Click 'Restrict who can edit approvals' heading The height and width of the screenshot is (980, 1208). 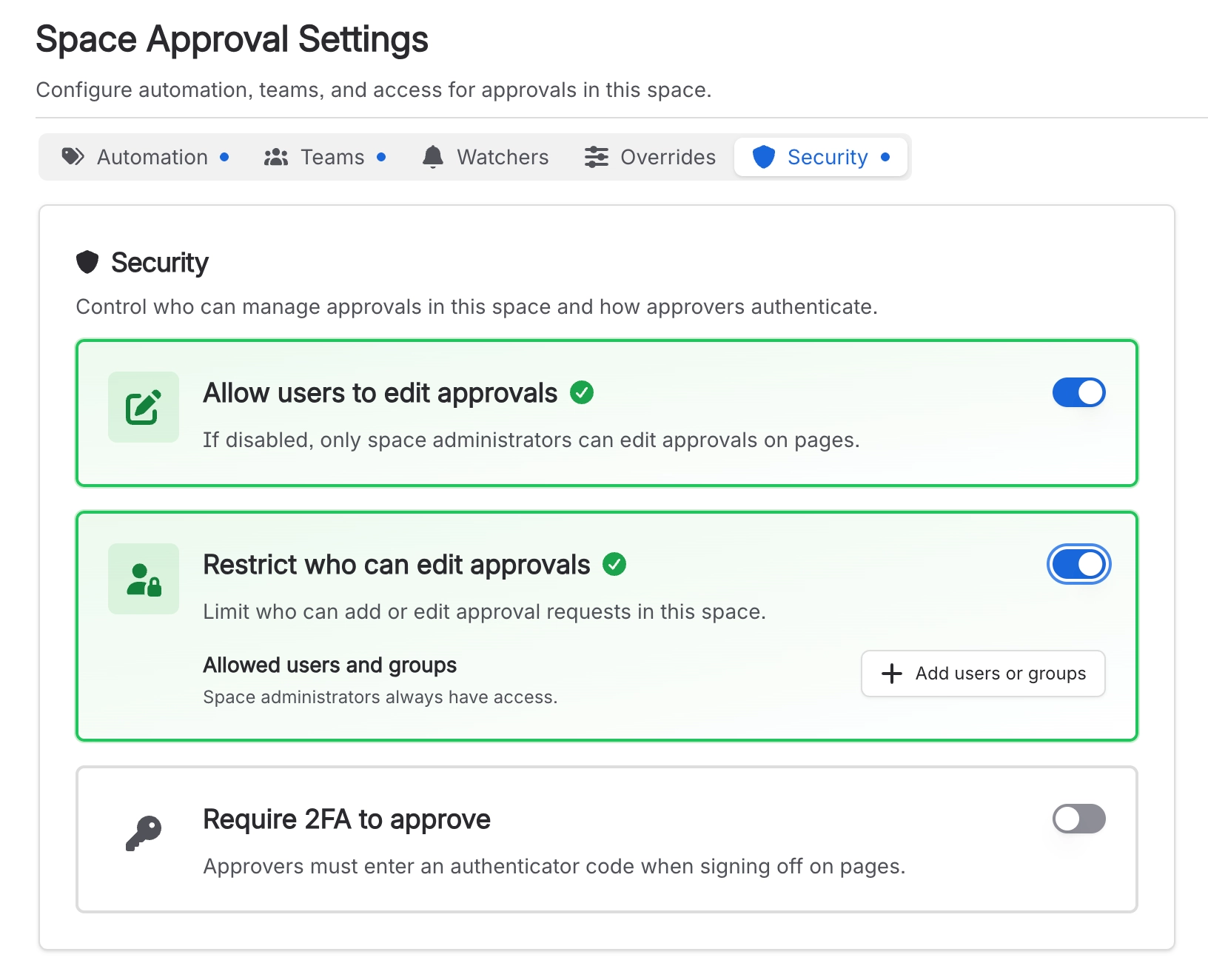(x=397, y=565)
